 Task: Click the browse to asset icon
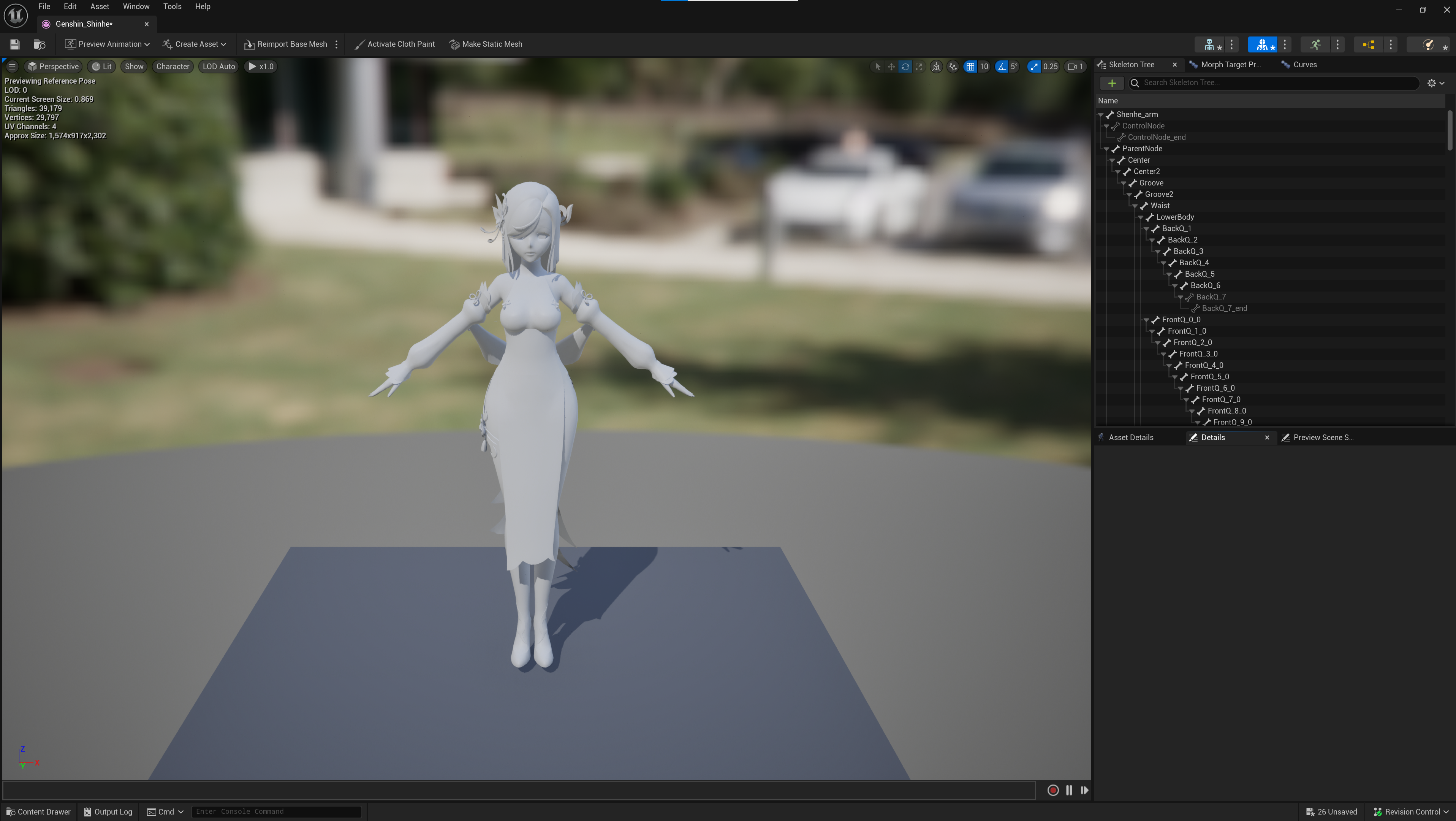click(40, 44)
